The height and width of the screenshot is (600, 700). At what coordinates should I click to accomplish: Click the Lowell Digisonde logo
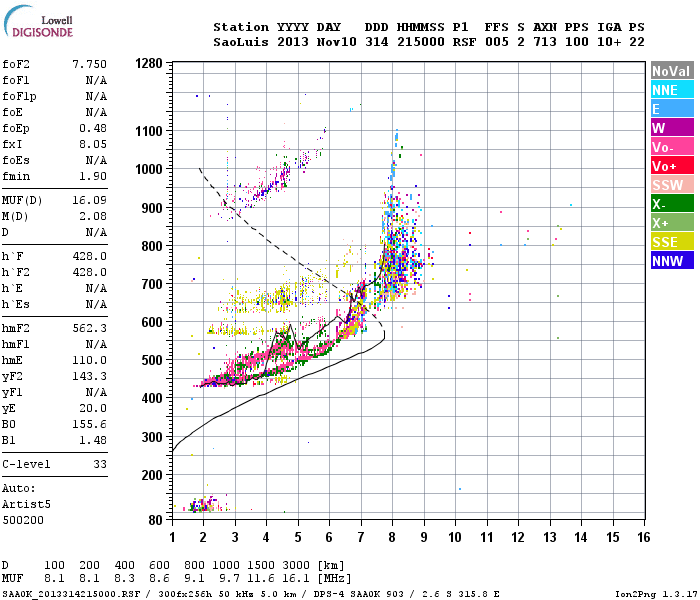38,22
